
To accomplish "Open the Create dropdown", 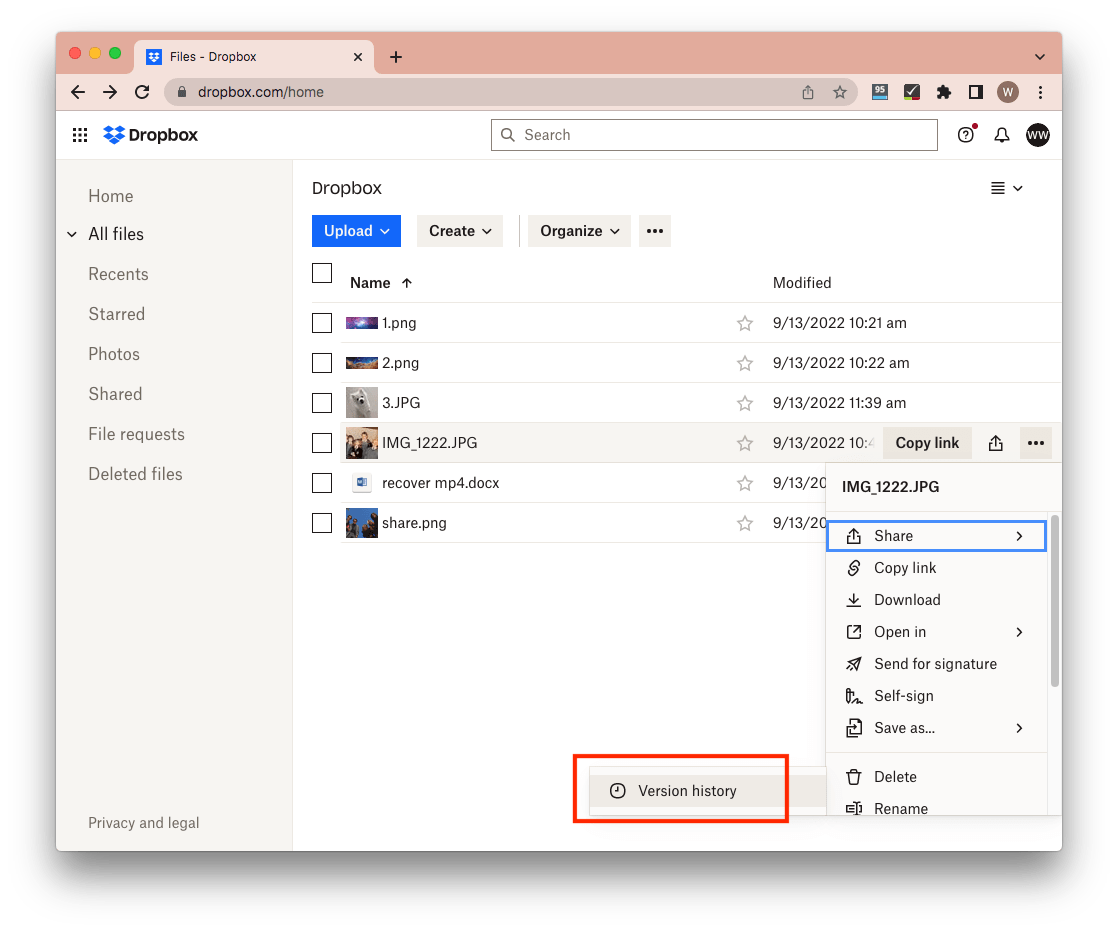I will (460, 231).
